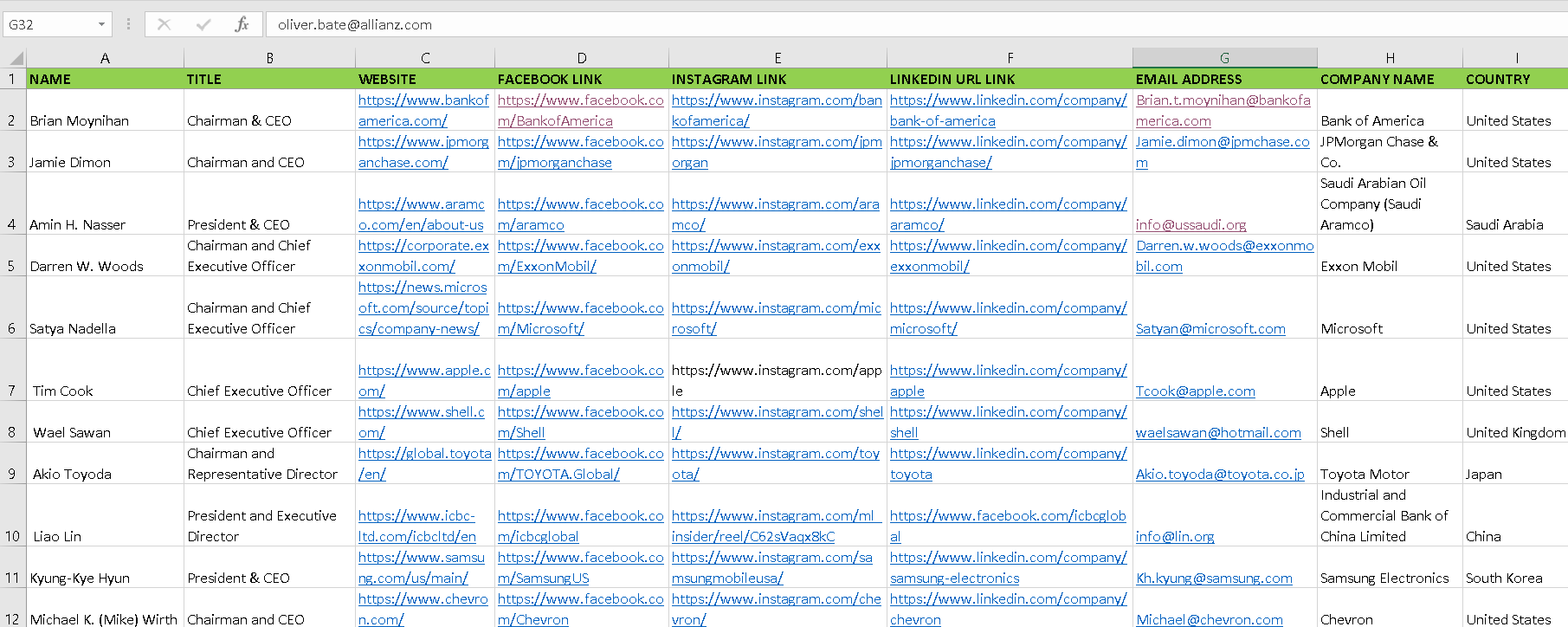The height and width of the screenshot is (627, 1568).
Task: Click the FACEBOOK LINK header cell
Action: tap(582, 79)
